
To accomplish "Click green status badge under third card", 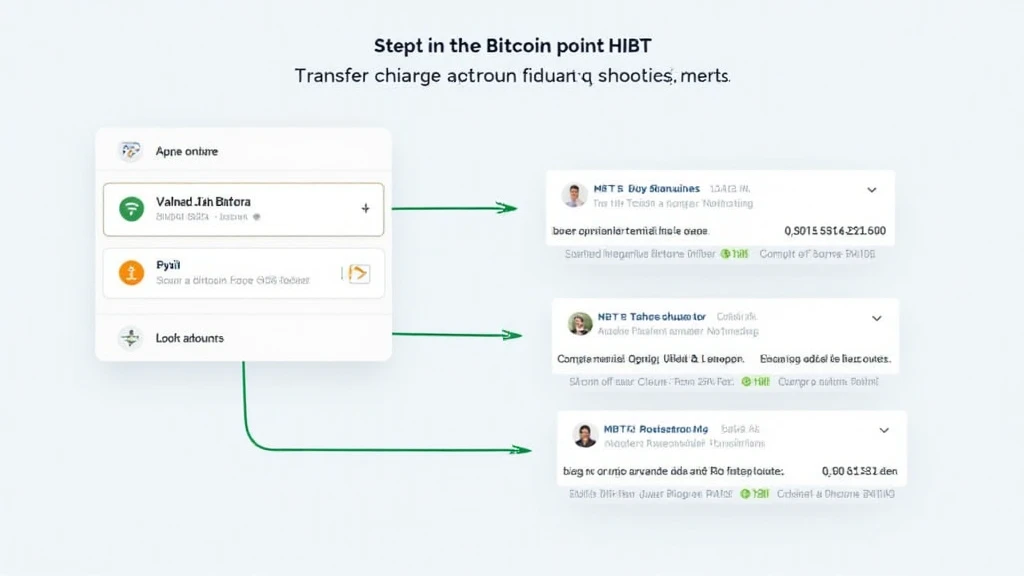I will point(755,494).
